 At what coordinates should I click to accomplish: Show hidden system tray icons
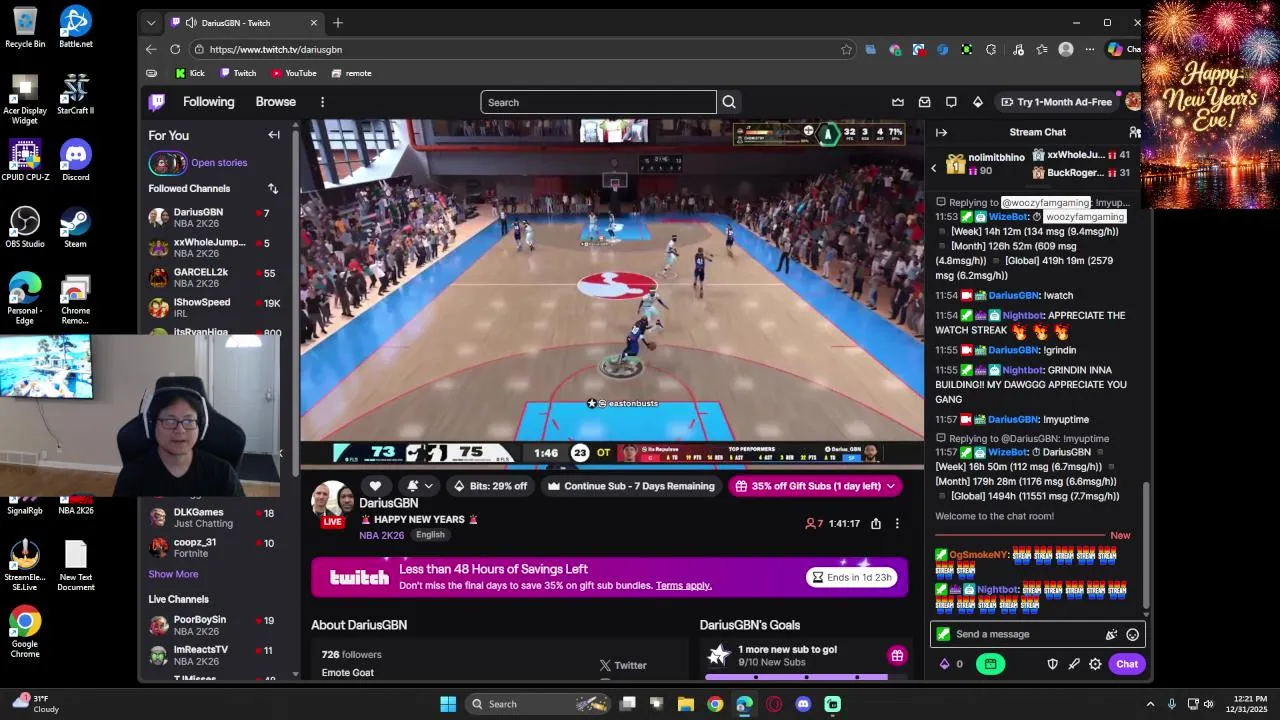(1150, 704)
